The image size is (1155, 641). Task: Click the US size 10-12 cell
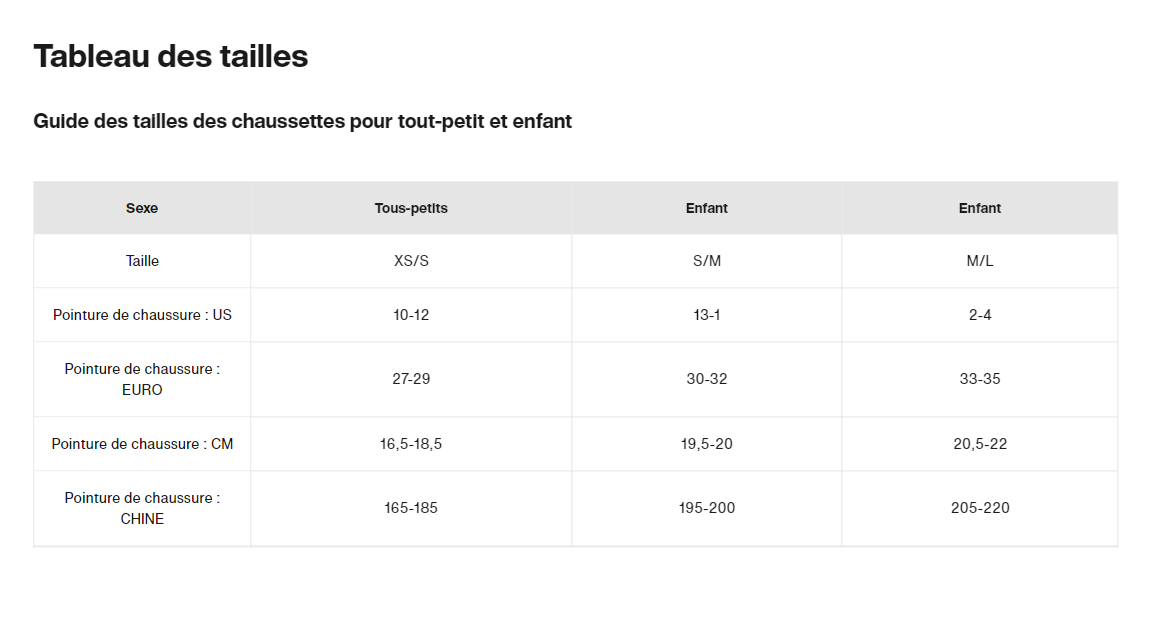pyautogui.click(x=411, y=315)
